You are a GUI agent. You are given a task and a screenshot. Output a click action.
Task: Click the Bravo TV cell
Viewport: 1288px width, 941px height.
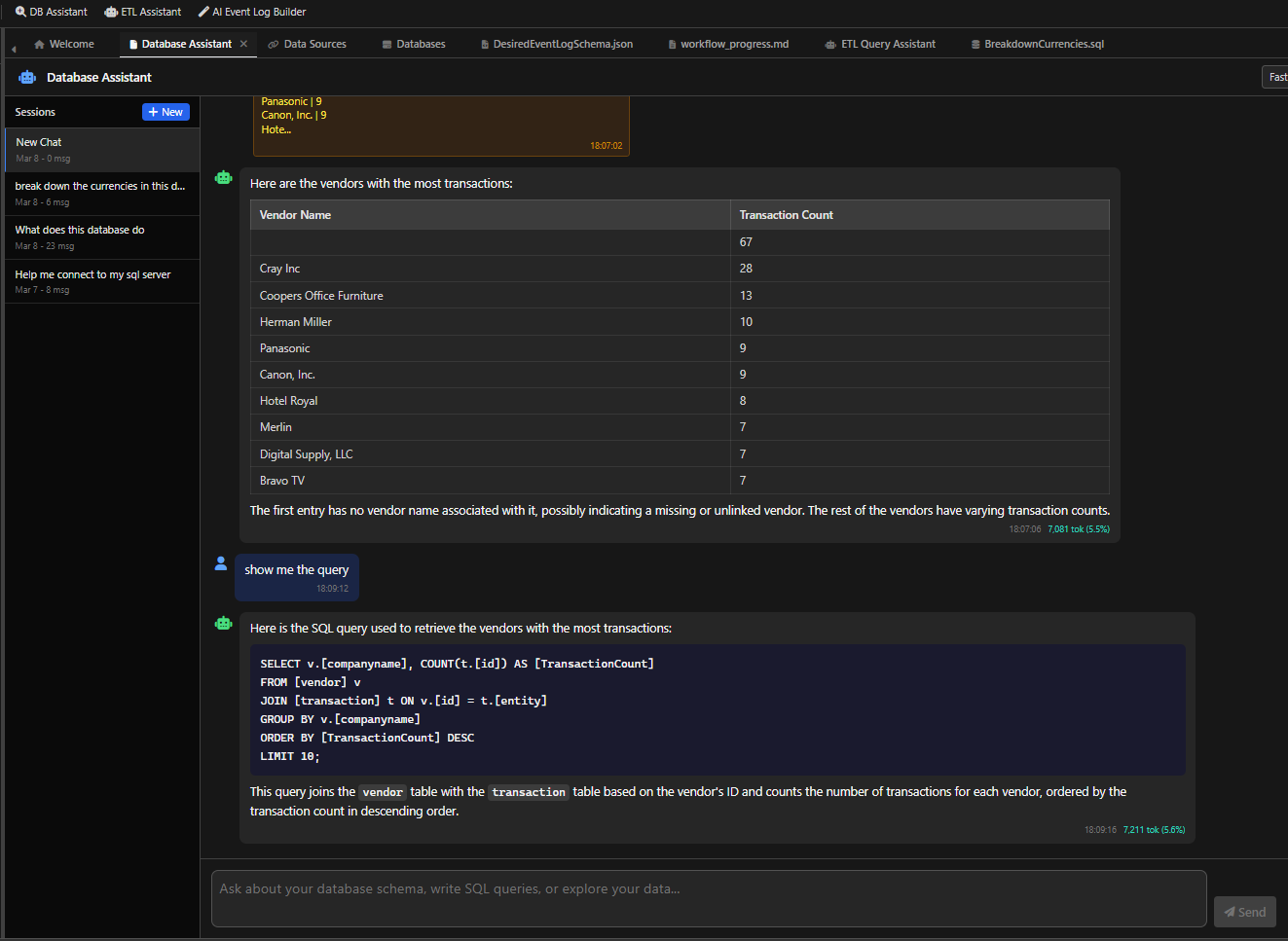coord(490,481)
